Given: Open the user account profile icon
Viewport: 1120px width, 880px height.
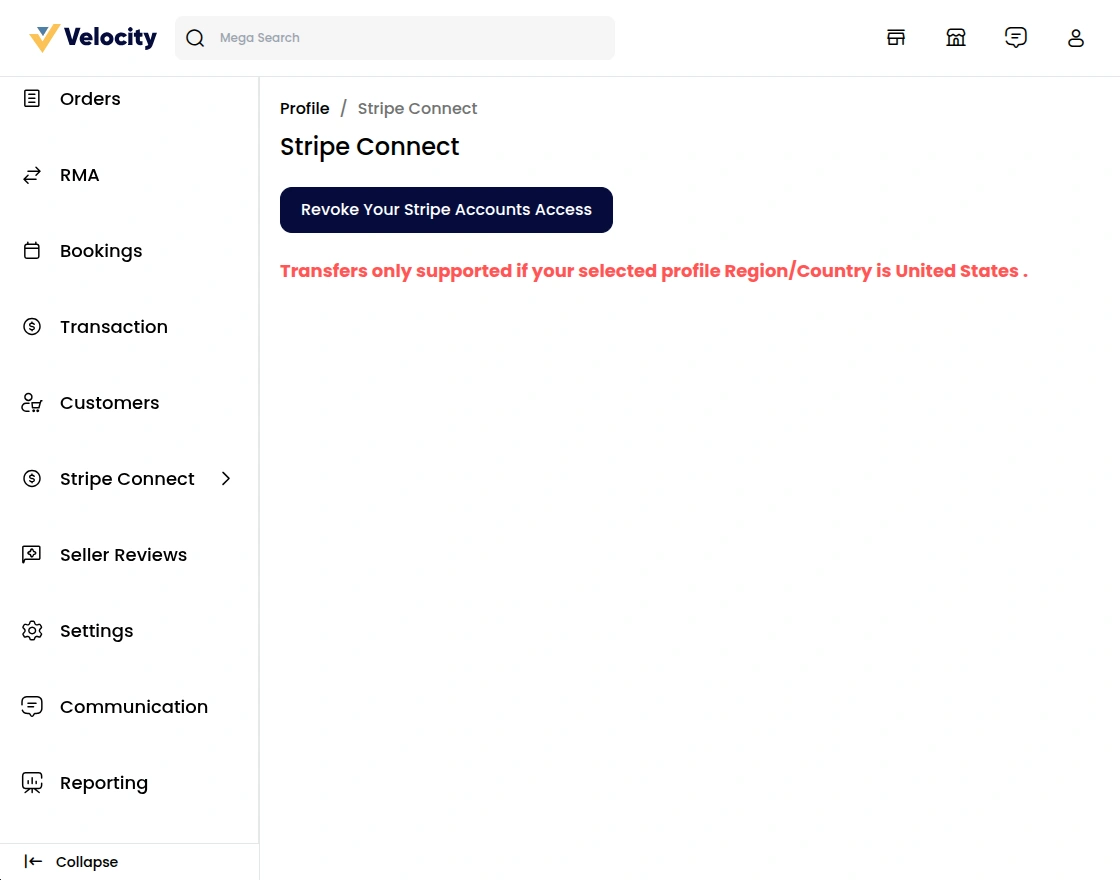Looking at the screenshot, I should (1076, 38).
